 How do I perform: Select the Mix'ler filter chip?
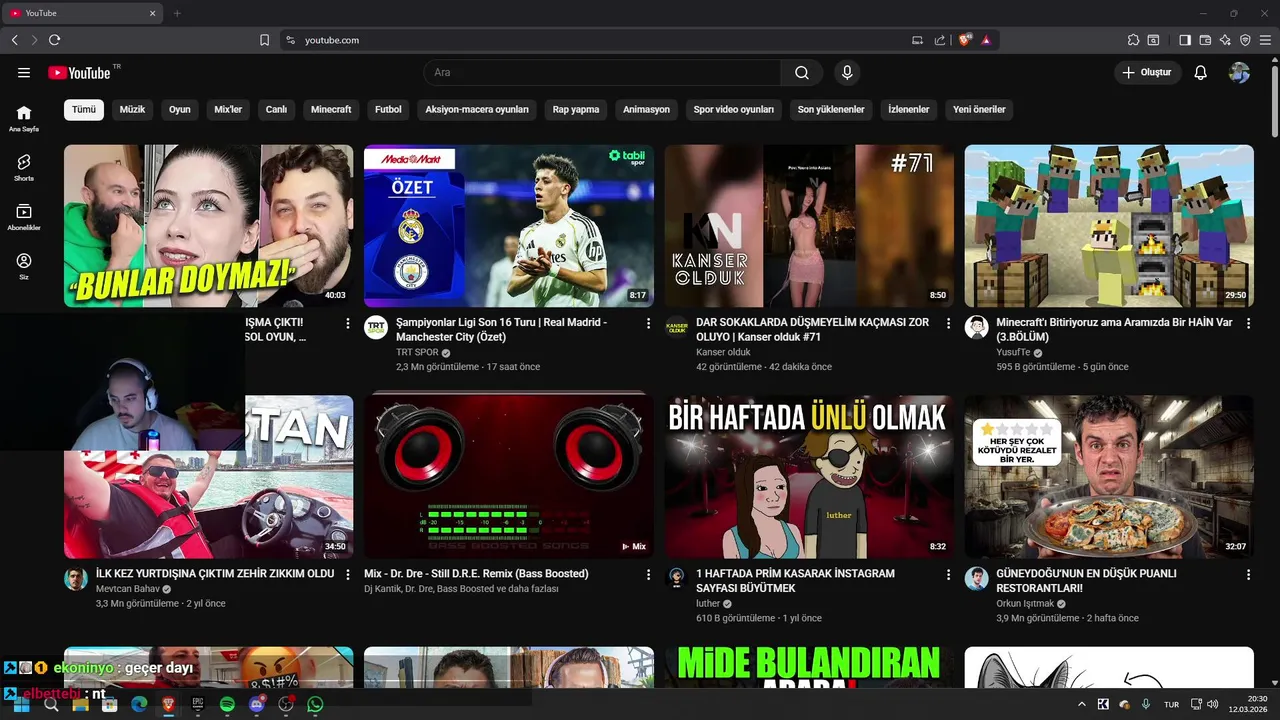click(x=228, y=109)
